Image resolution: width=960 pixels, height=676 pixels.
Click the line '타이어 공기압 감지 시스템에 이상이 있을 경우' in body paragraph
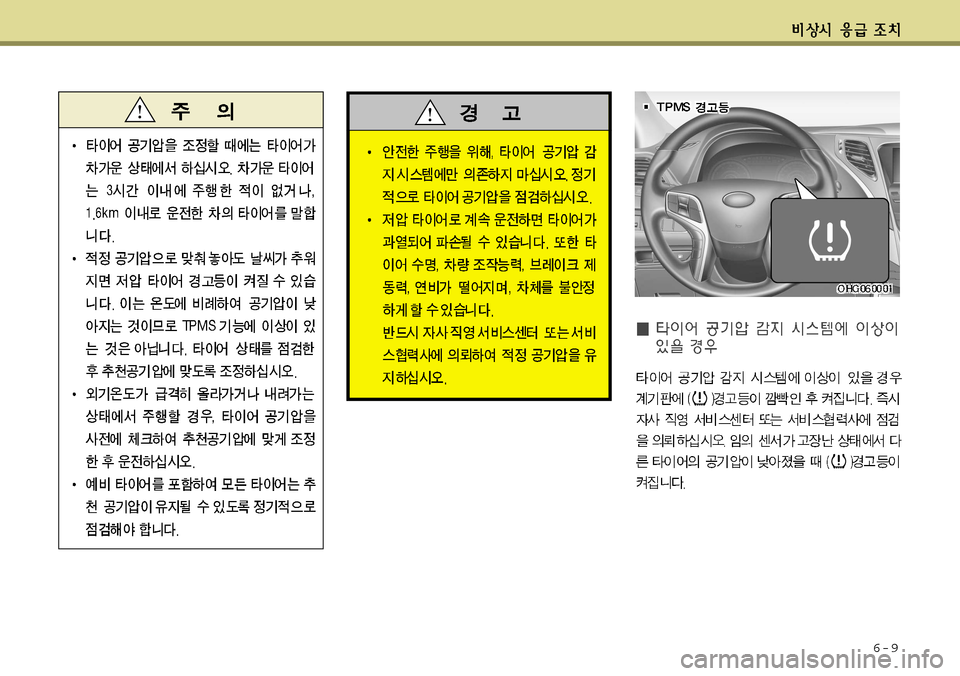768,378
